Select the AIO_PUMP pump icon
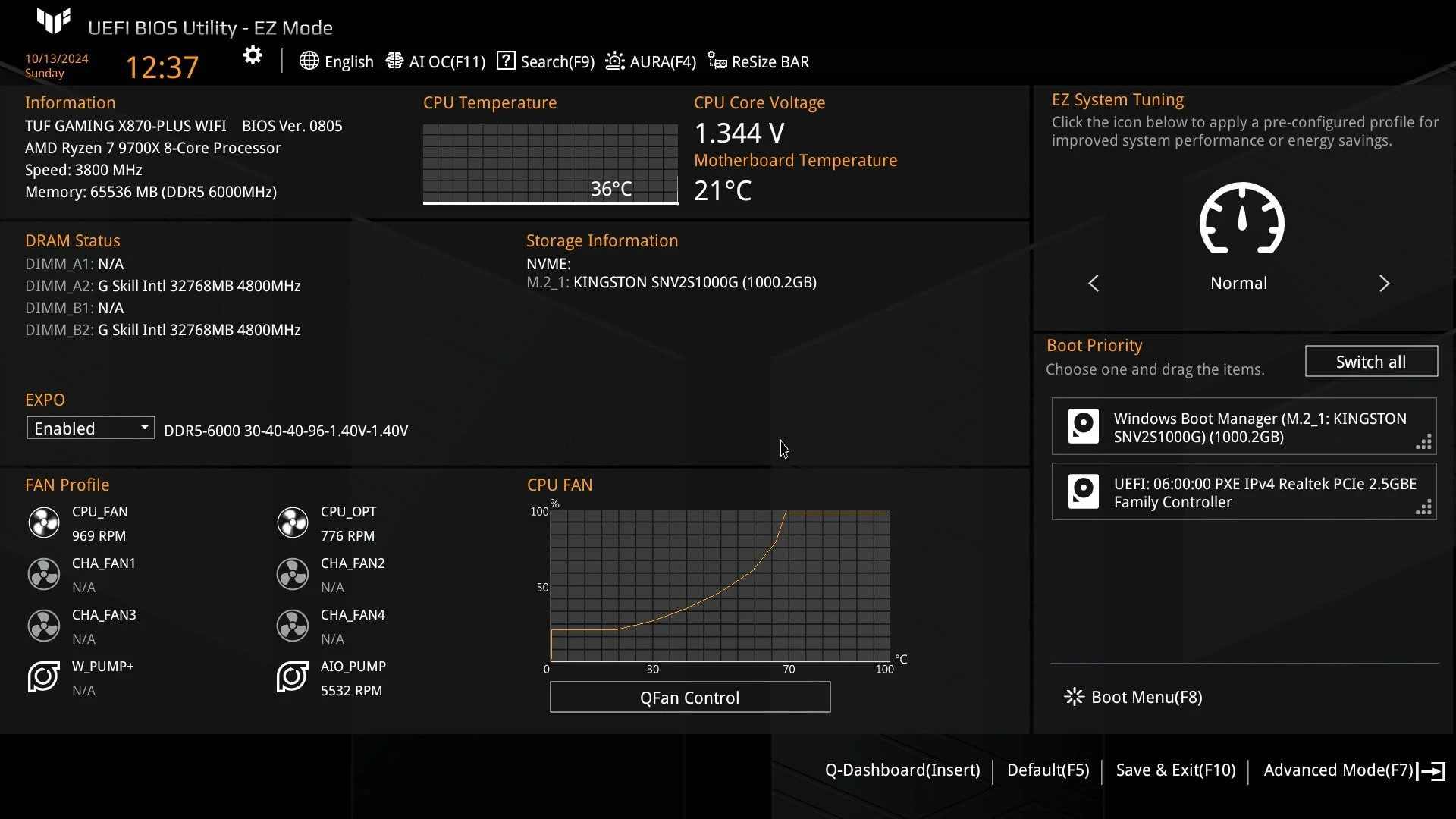 (293, 676)
